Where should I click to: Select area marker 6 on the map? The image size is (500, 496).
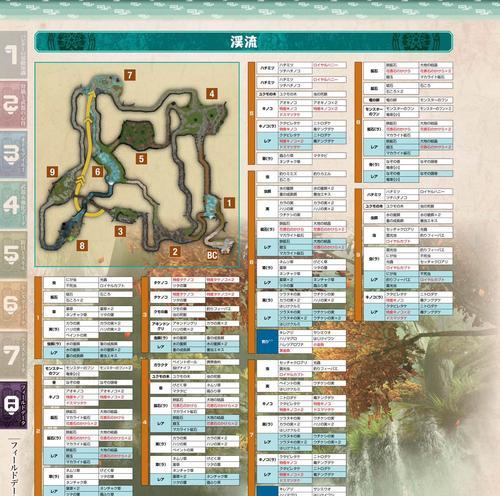pos(98,172)
